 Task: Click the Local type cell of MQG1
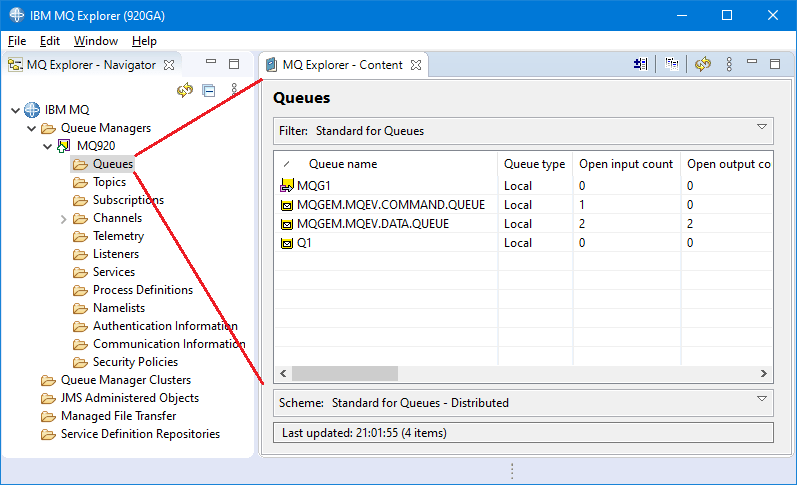(x=517, y=186)
